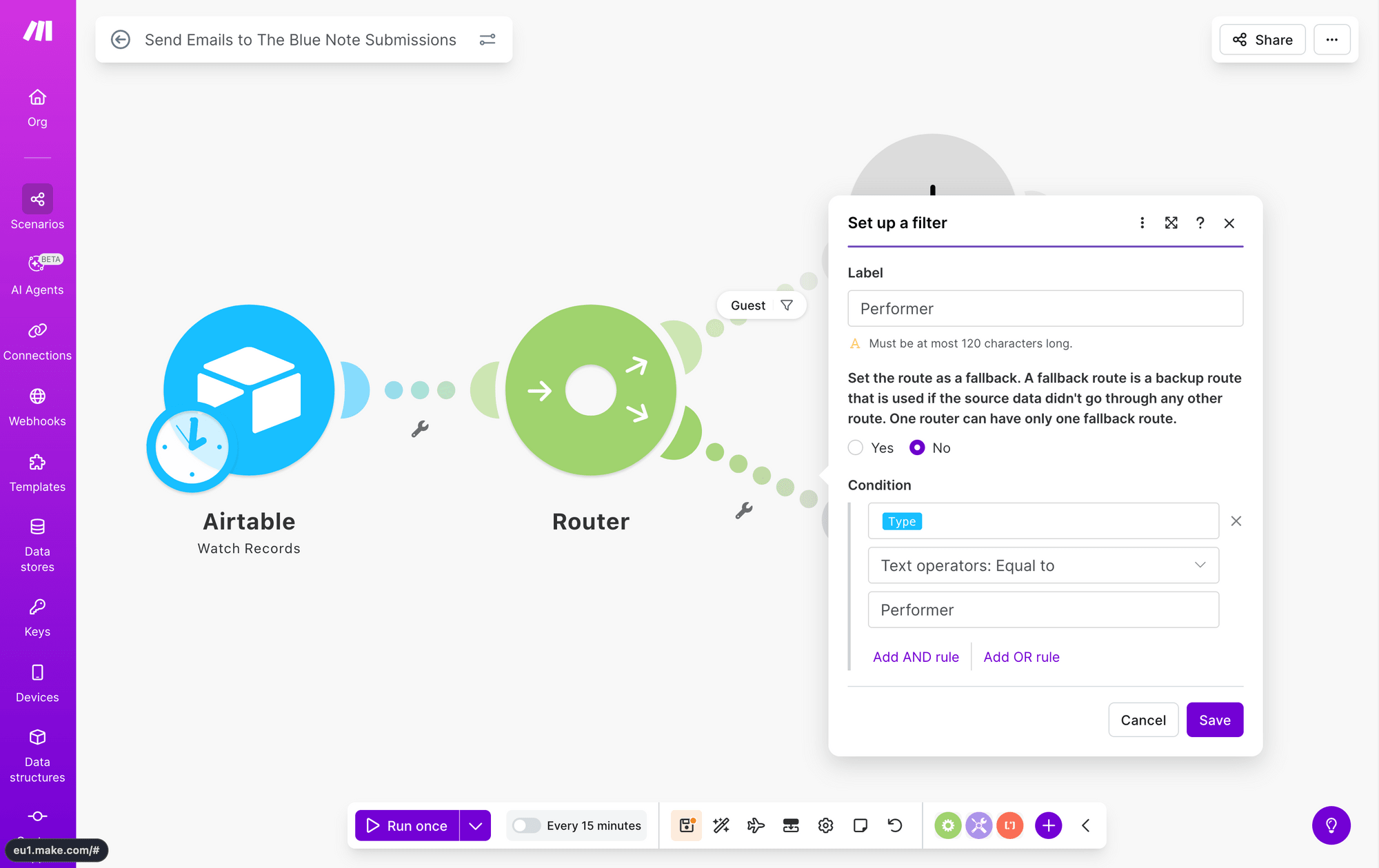
Task: Save the filter settings
Action: click(1214, 720)
